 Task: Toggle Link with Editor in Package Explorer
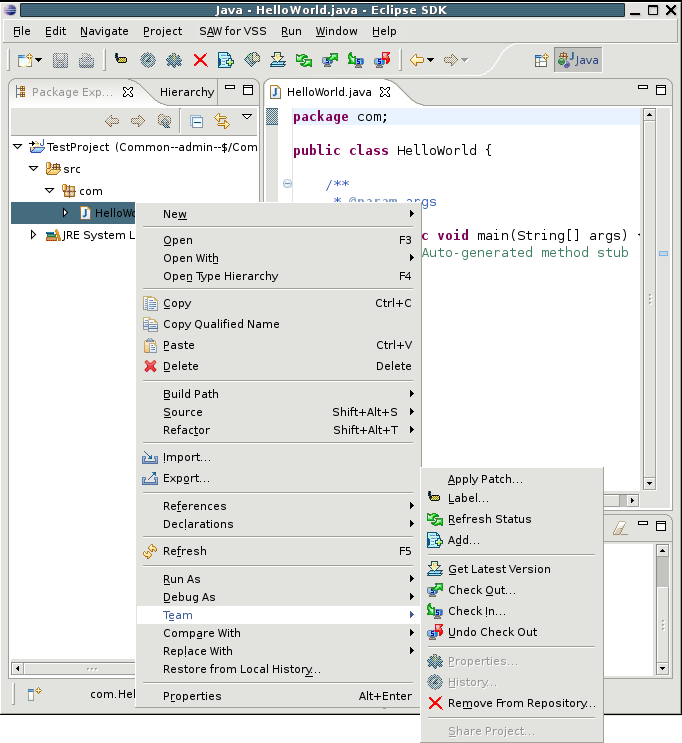pos(222,121)
